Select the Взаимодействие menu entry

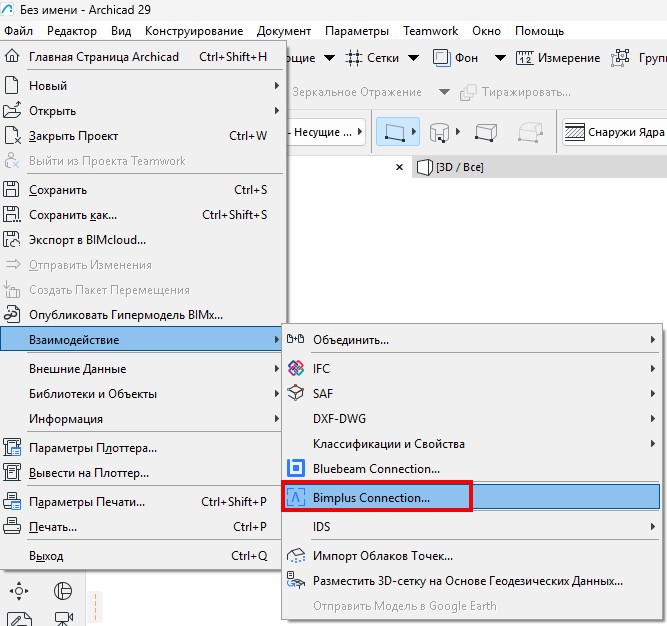(141, 339)
